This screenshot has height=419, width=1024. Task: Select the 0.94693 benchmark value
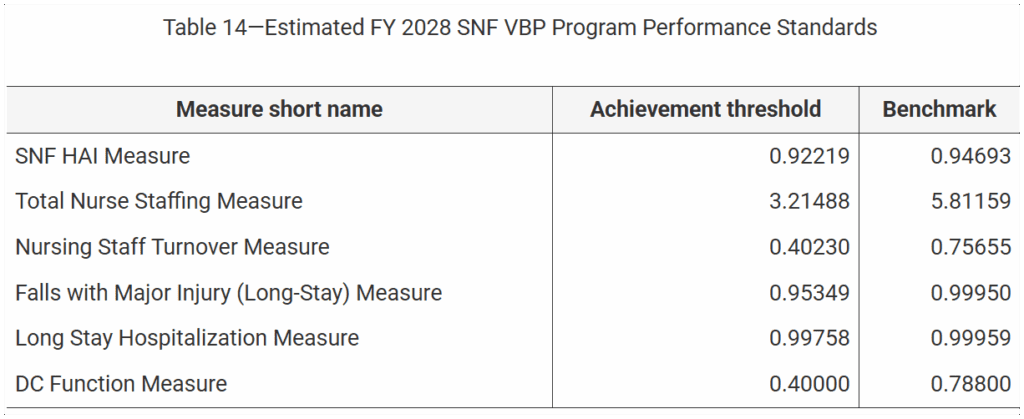970,156
